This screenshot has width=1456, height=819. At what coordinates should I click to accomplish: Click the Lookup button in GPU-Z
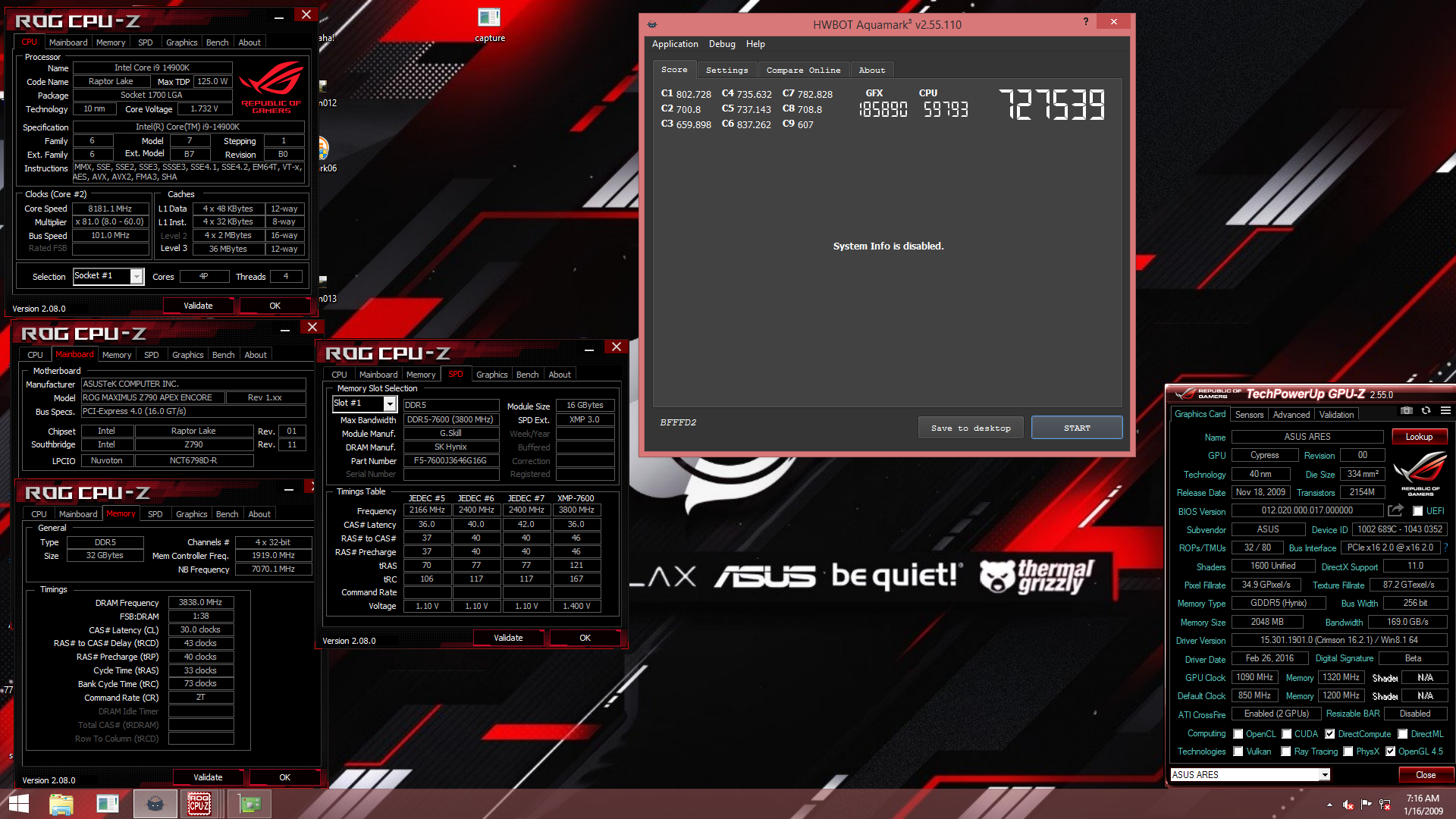(x=1419, y=437)
